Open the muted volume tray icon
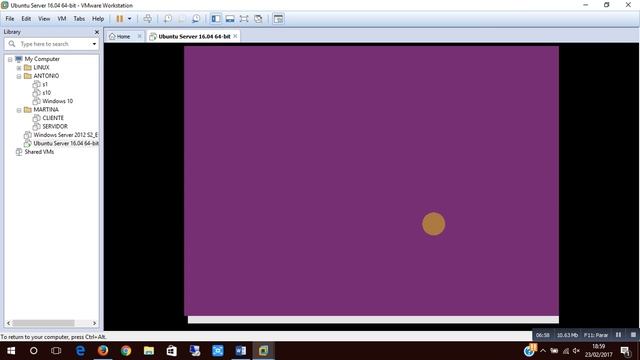Viewport: 640px width, 360px height. [x=576, y=351]
